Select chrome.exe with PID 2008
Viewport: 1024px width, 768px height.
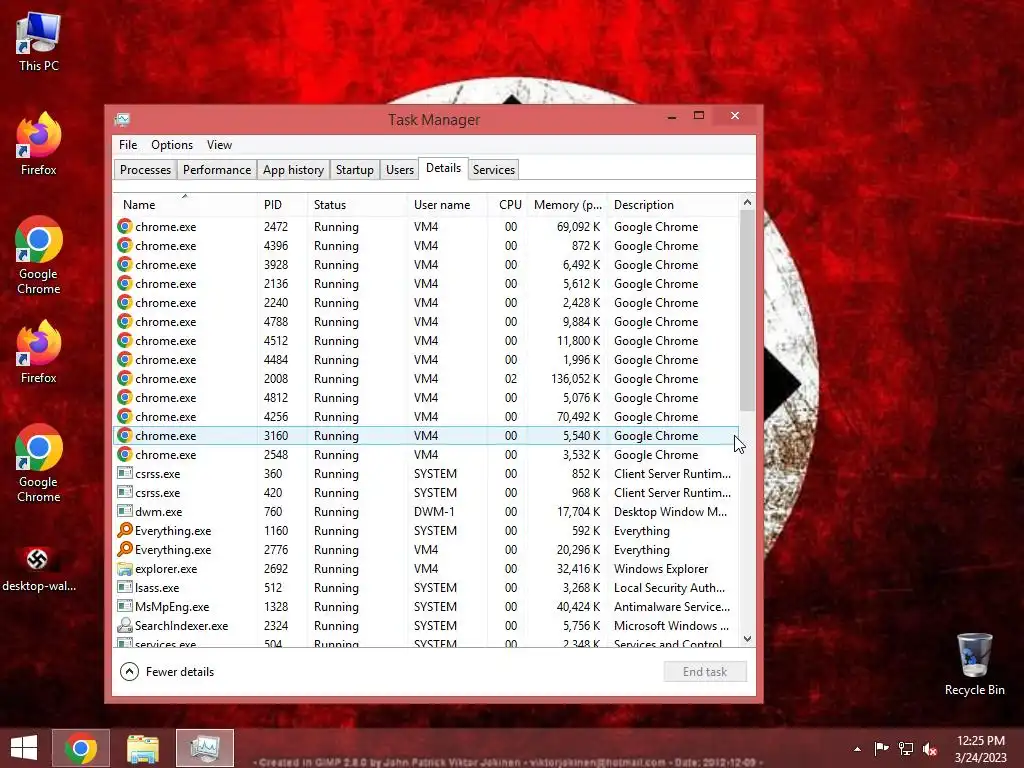tap(426, 379)
